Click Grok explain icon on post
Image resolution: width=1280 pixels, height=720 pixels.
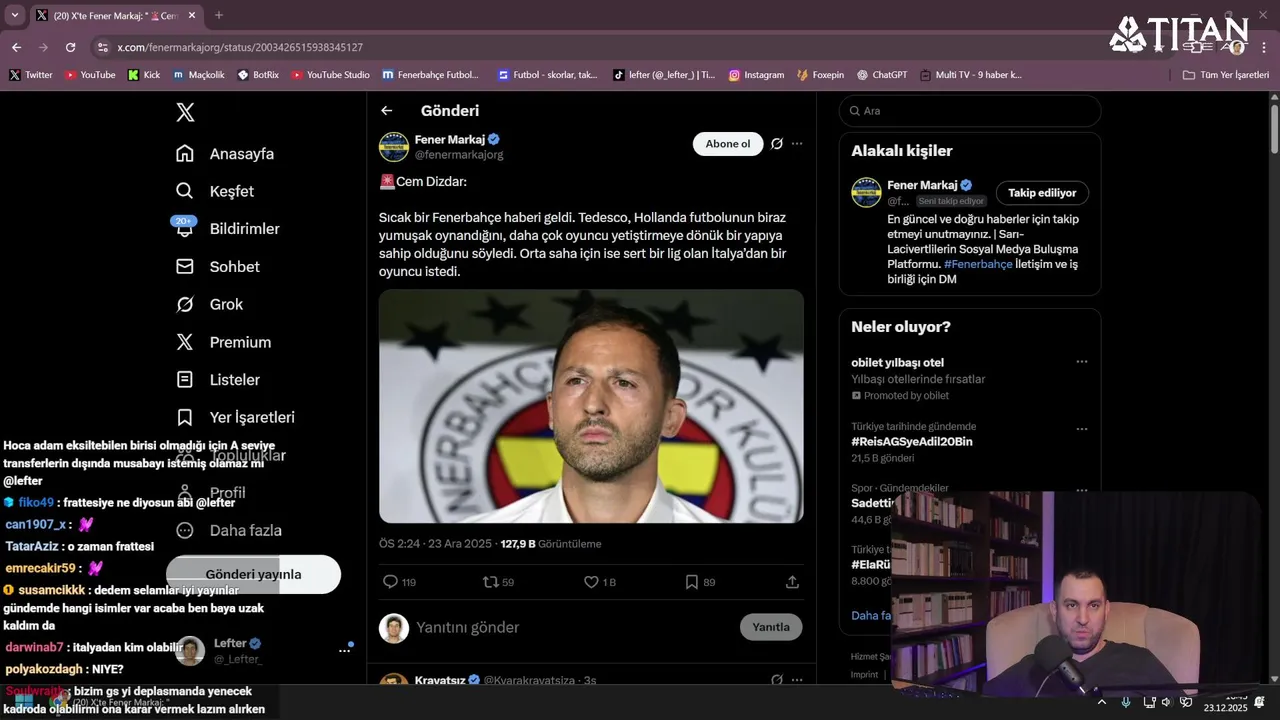pyautogui.click(x=777, y=144)
